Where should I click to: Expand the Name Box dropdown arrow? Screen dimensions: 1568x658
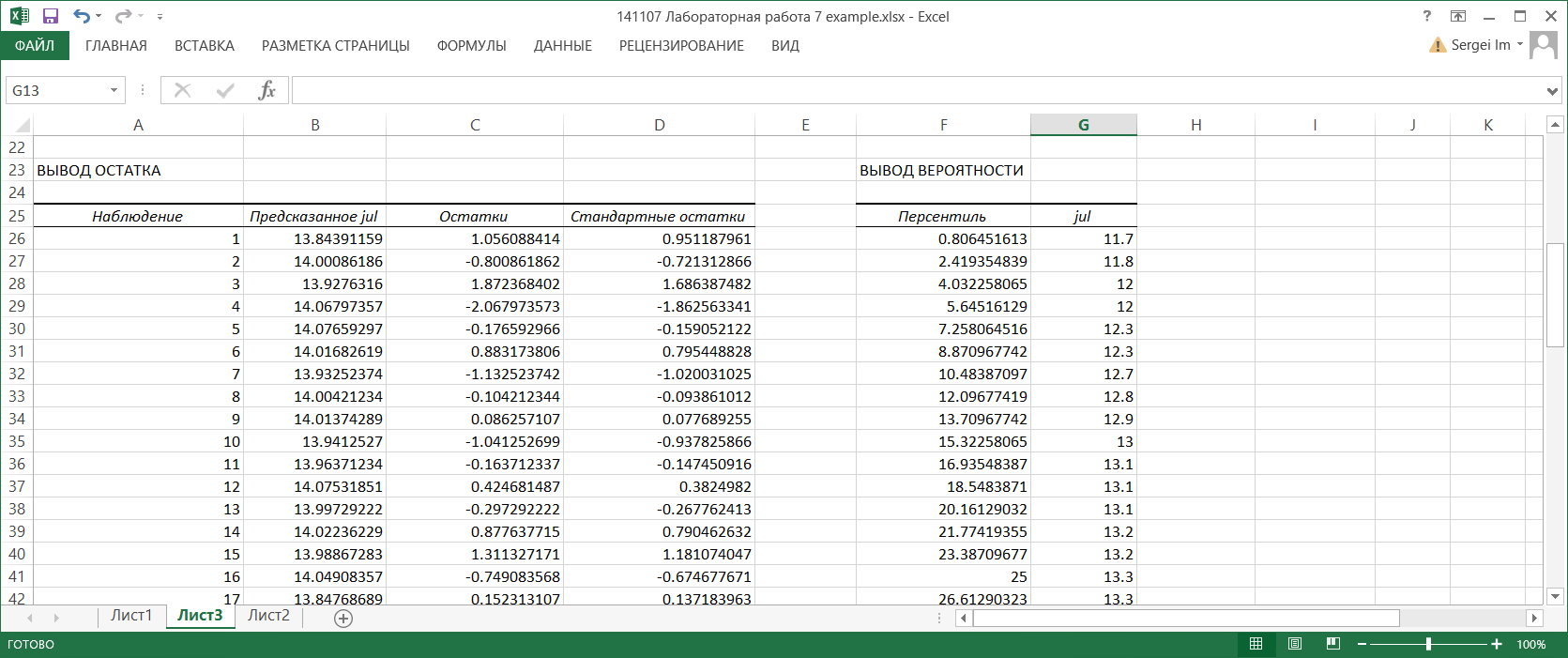114,90
